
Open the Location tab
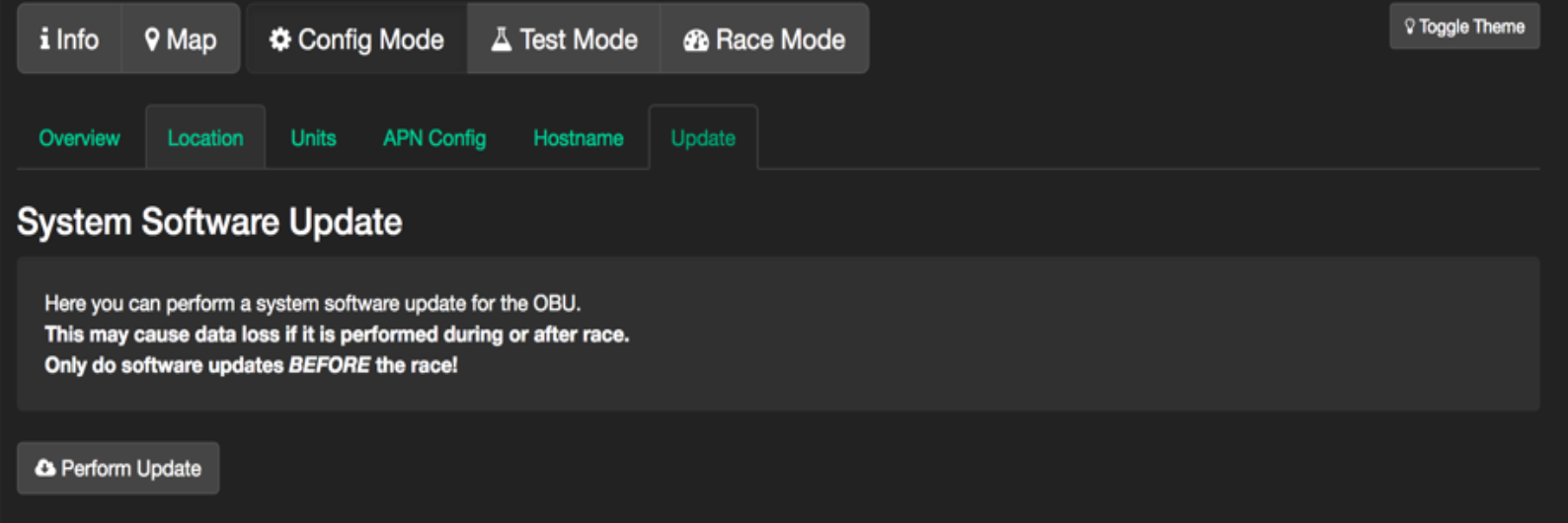(205, 138)
